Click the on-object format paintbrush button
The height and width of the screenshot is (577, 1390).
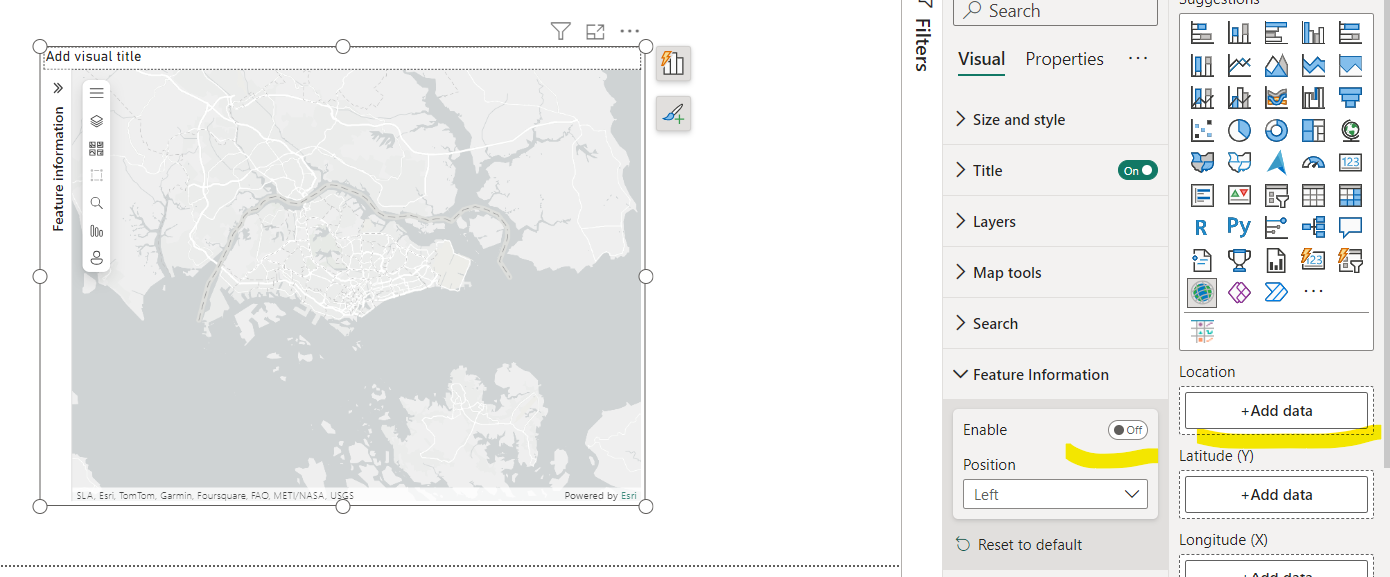(673, 113)
